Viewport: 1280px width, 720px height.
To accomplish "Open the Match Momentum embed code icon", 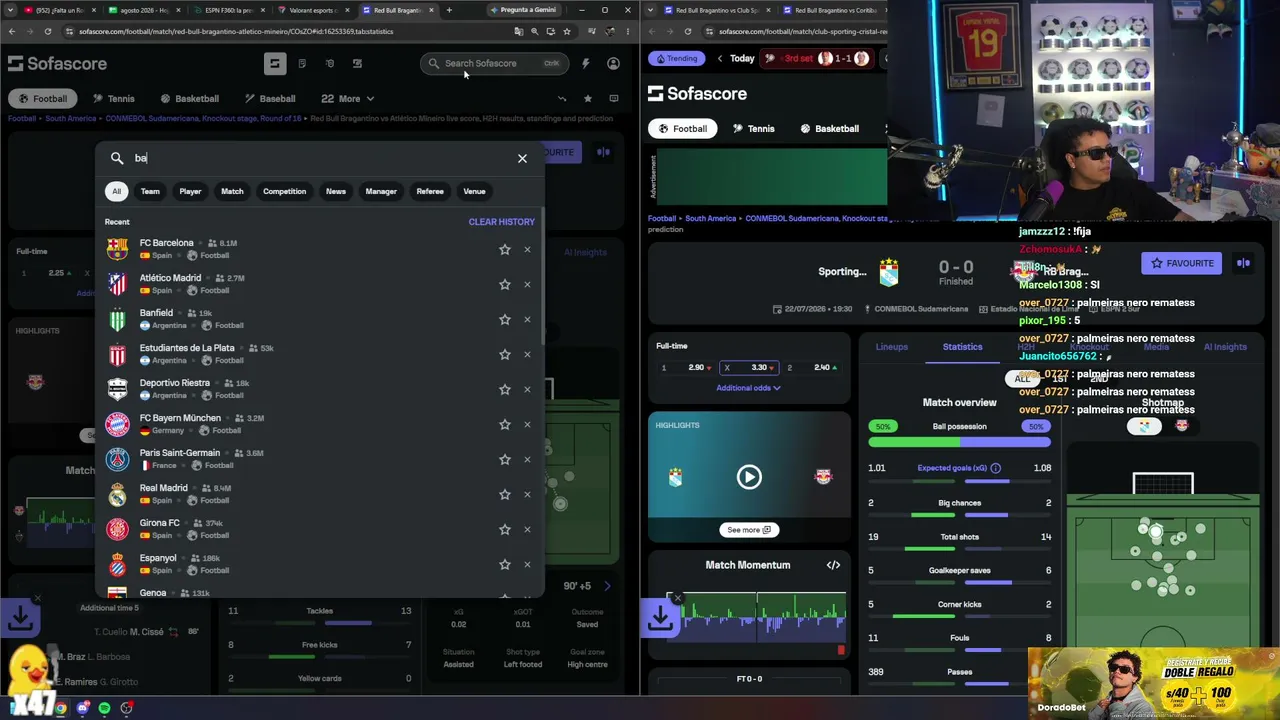I will tap(833, 565).
